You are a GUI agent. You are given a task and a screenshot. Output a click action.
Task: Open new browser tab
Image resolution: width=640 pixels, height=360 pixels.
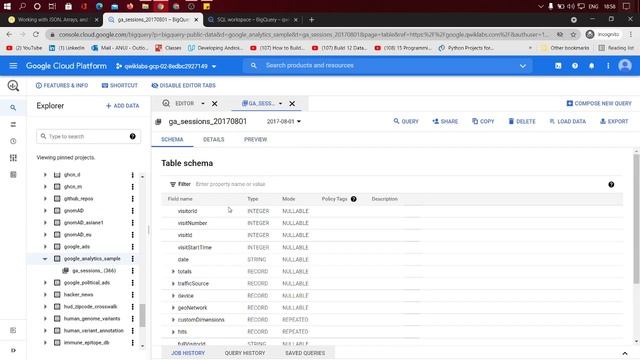click(311, 20)
